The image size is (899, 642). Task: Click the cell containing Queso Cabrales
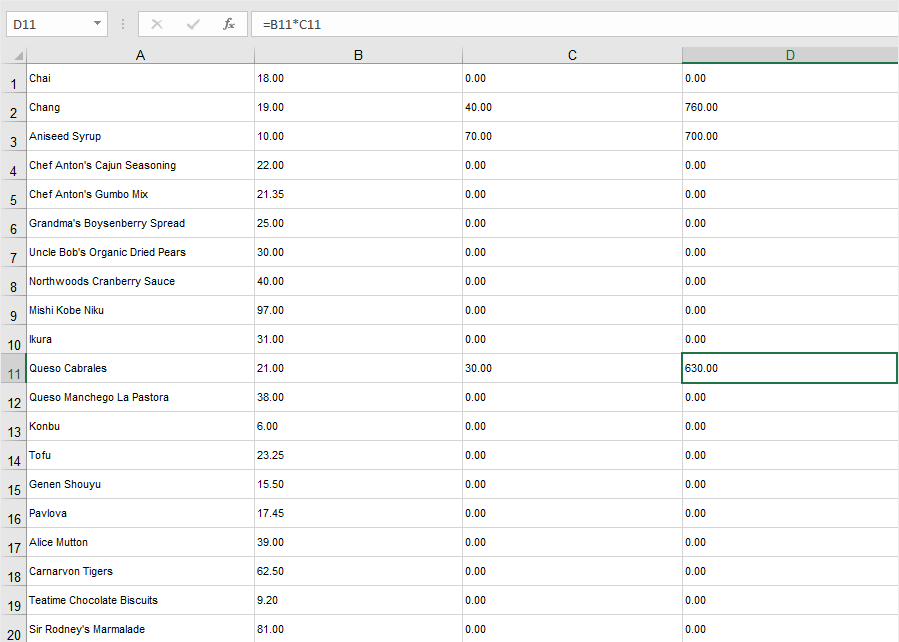pos(140,368)
